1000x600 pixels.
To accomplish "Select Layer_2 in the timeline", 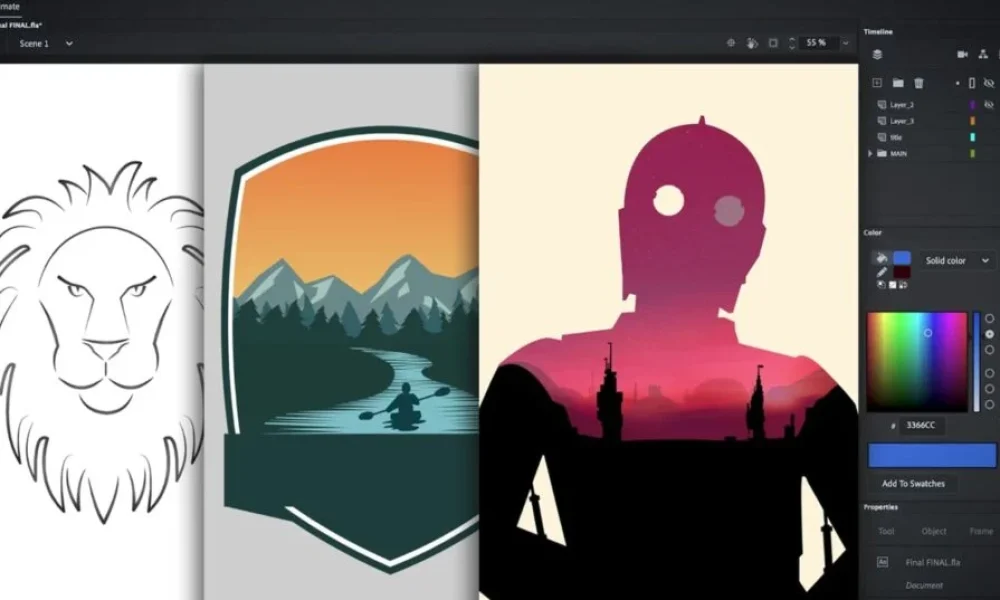I will click(x=902, y=105).
